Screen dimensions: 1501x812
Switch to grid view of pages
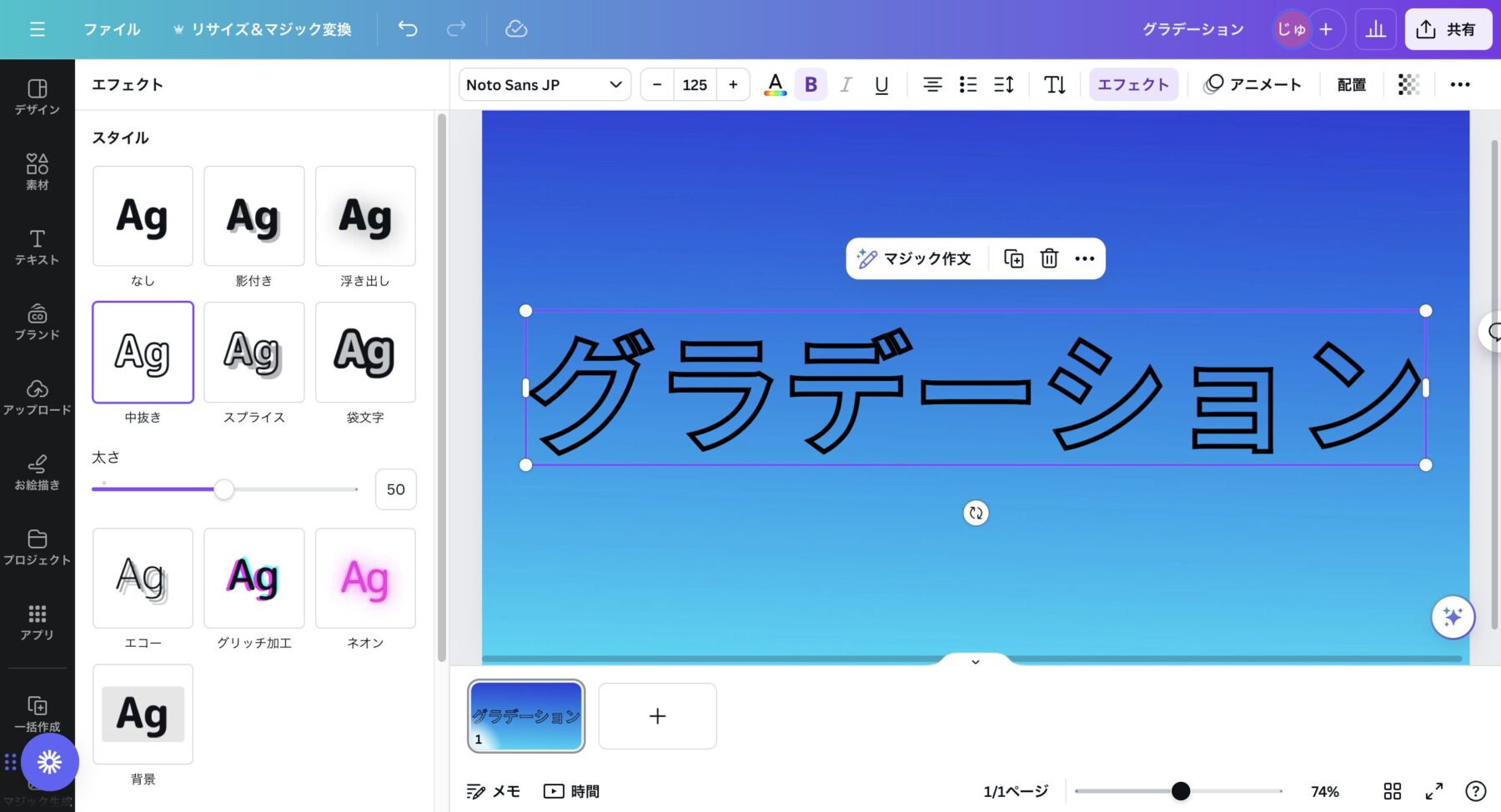coord(1392,791)
